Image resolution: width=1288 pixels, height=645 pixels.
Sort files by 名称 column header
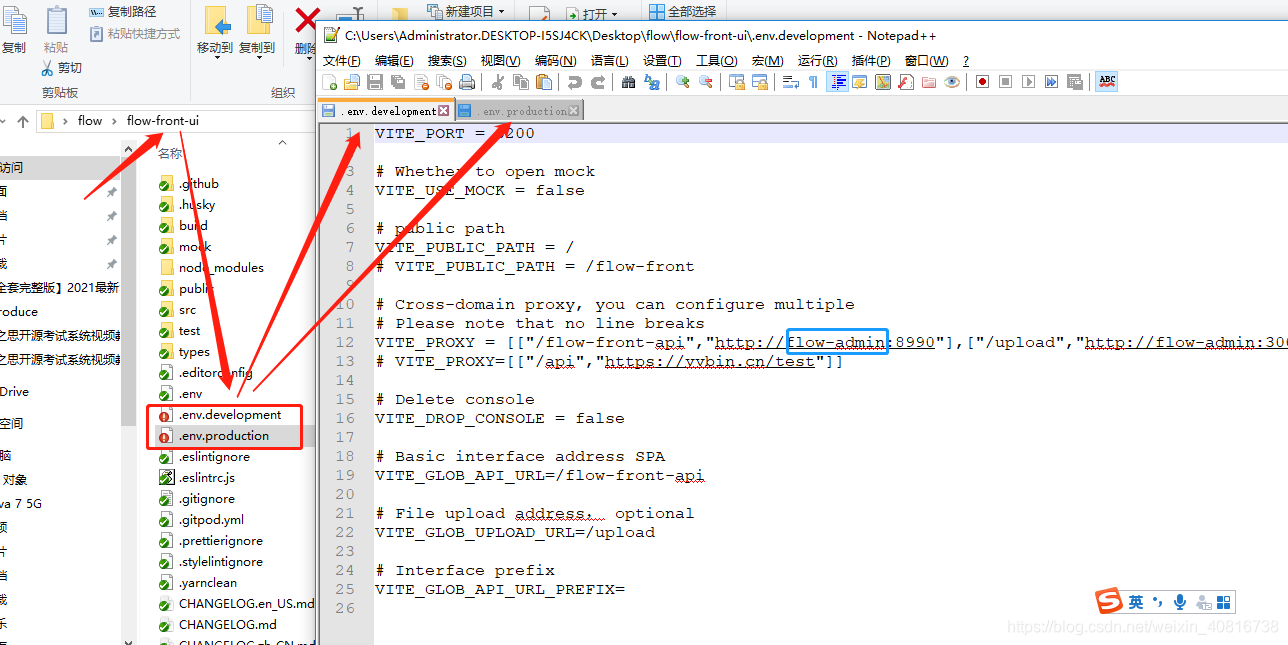coord(171,153)
